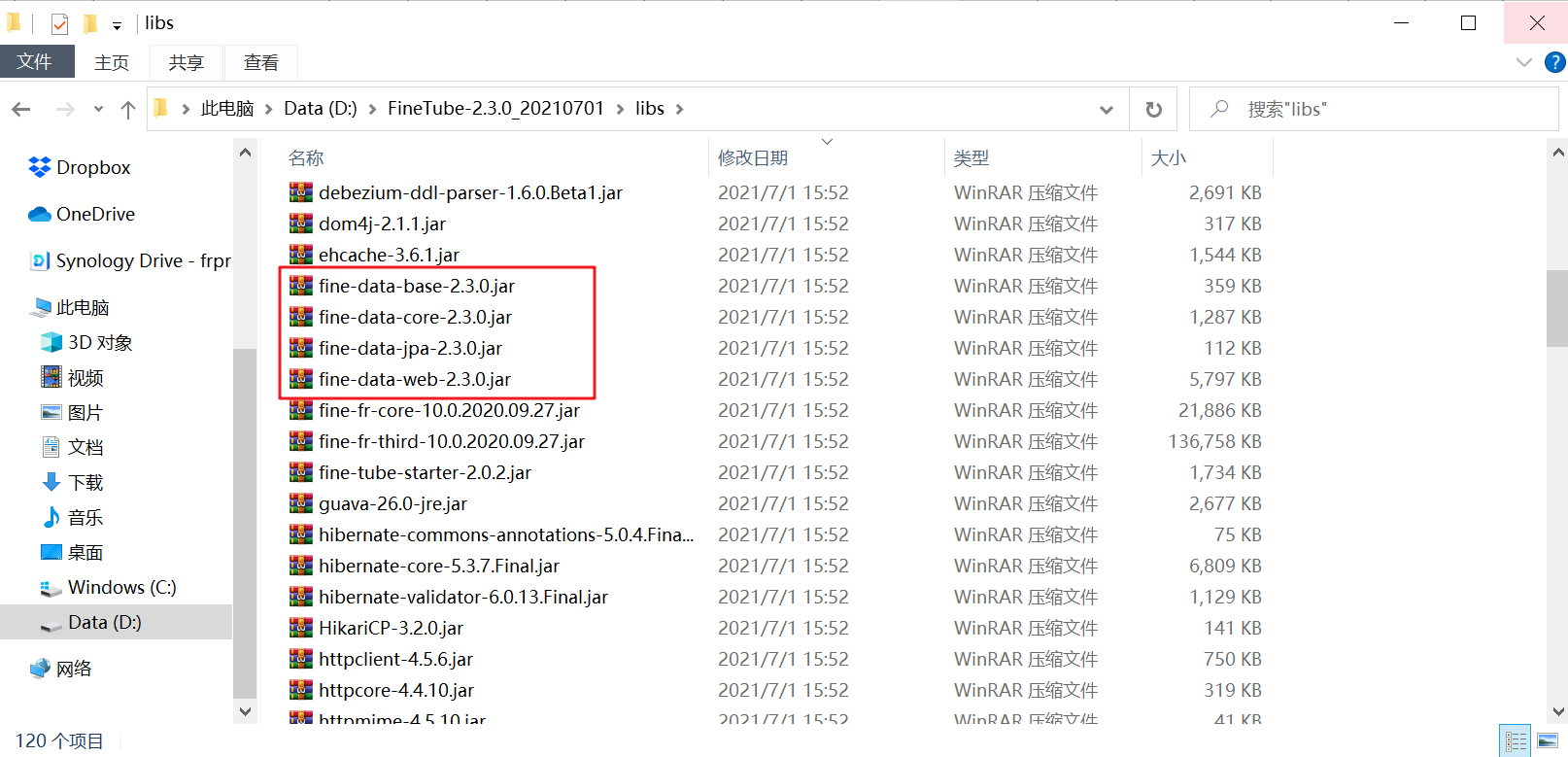The image size is (1568, 757).
Task: Open 下载 folder in sidebar
Action: [x=73, y=482]
